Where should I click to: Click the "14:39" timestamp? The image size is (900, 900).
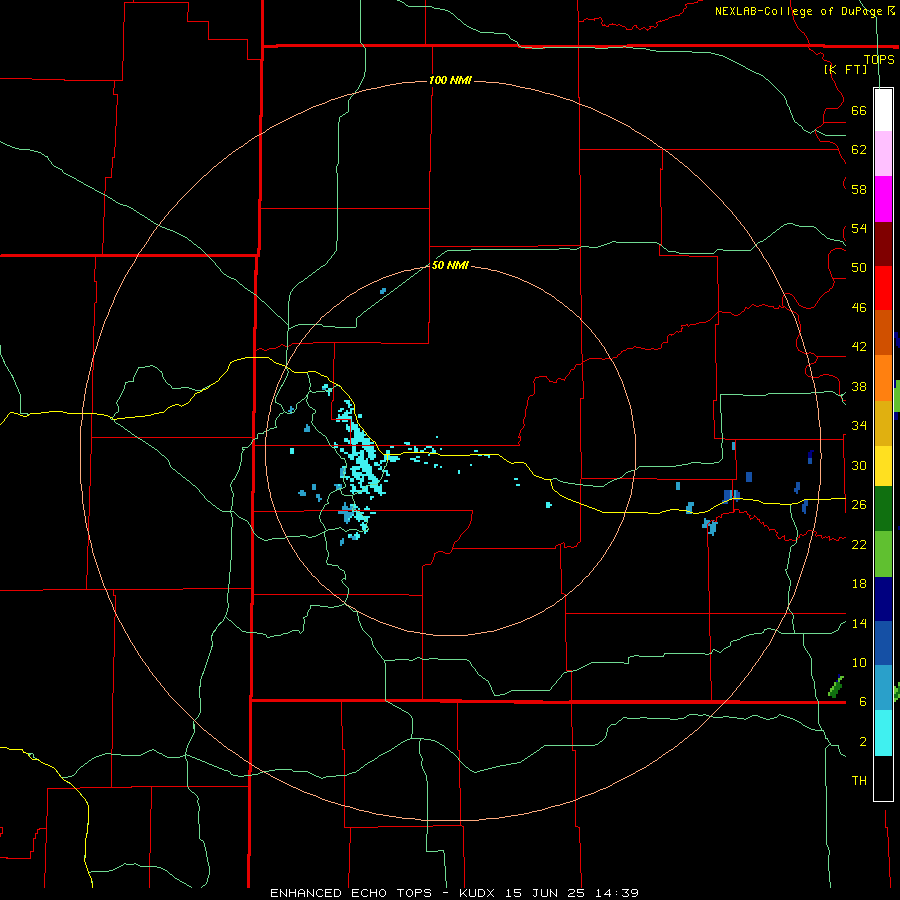pyautogui.click(x=619, y=893)
